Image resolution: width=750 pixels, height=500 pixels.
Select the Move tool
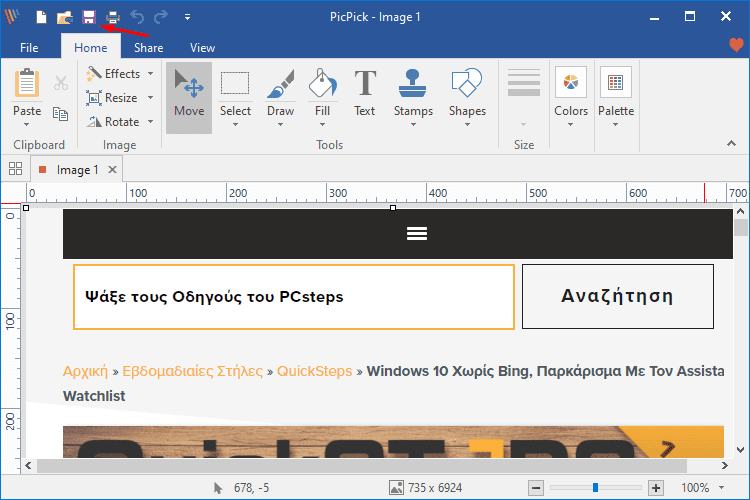coord(189,97)
